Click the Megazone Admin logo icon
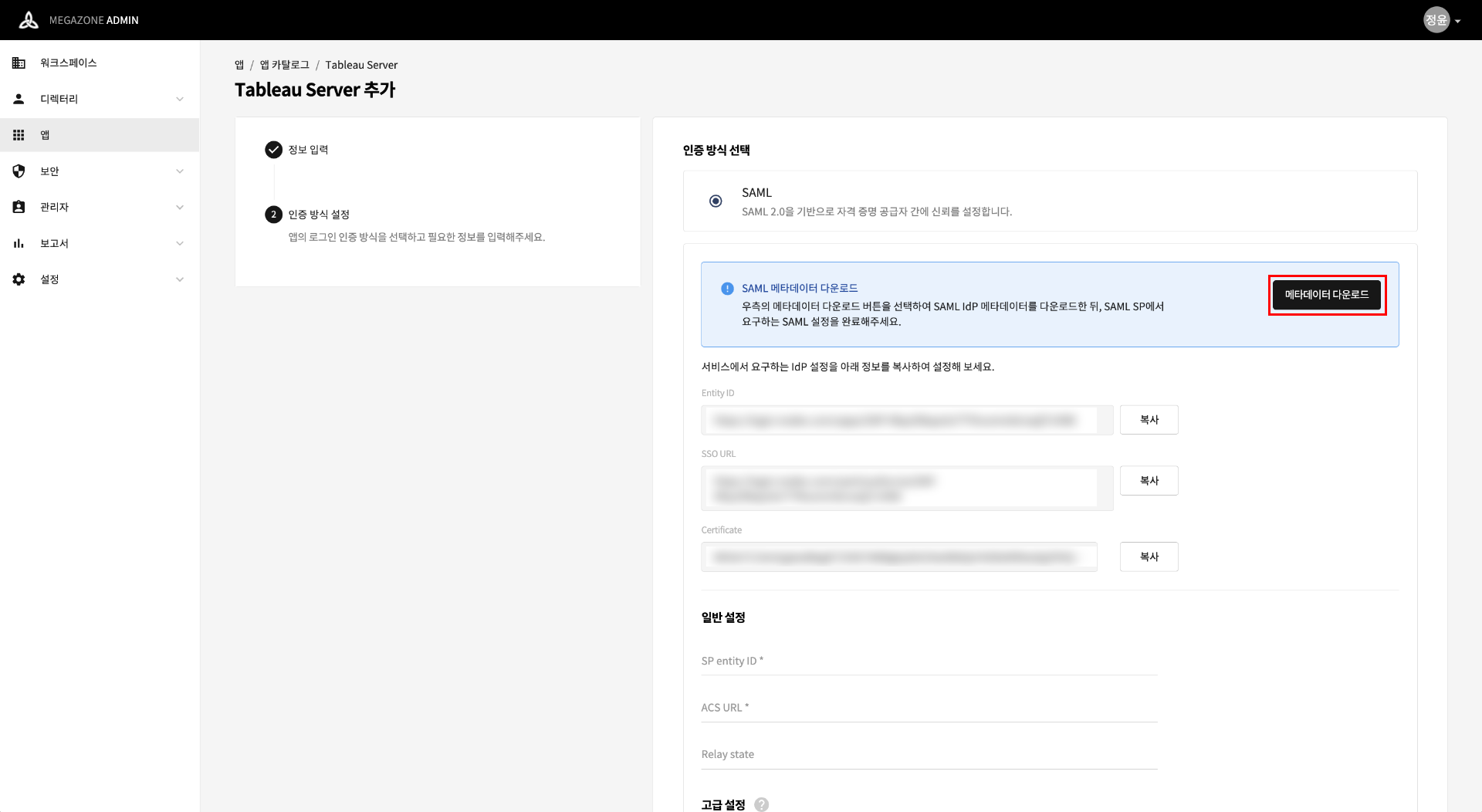Image resolution: width=1482 pixels, height=812 pixels. point(29,20)
